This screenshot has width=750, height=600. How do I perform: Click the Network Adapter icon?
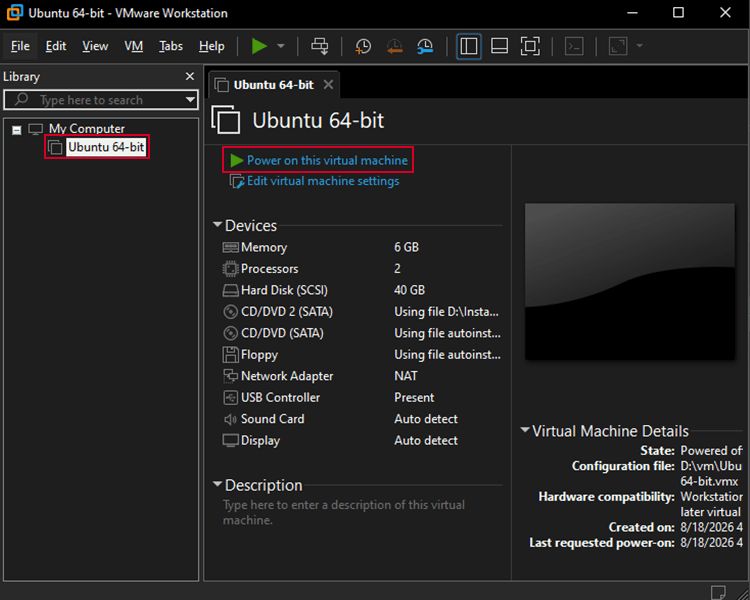coord(230,376)
